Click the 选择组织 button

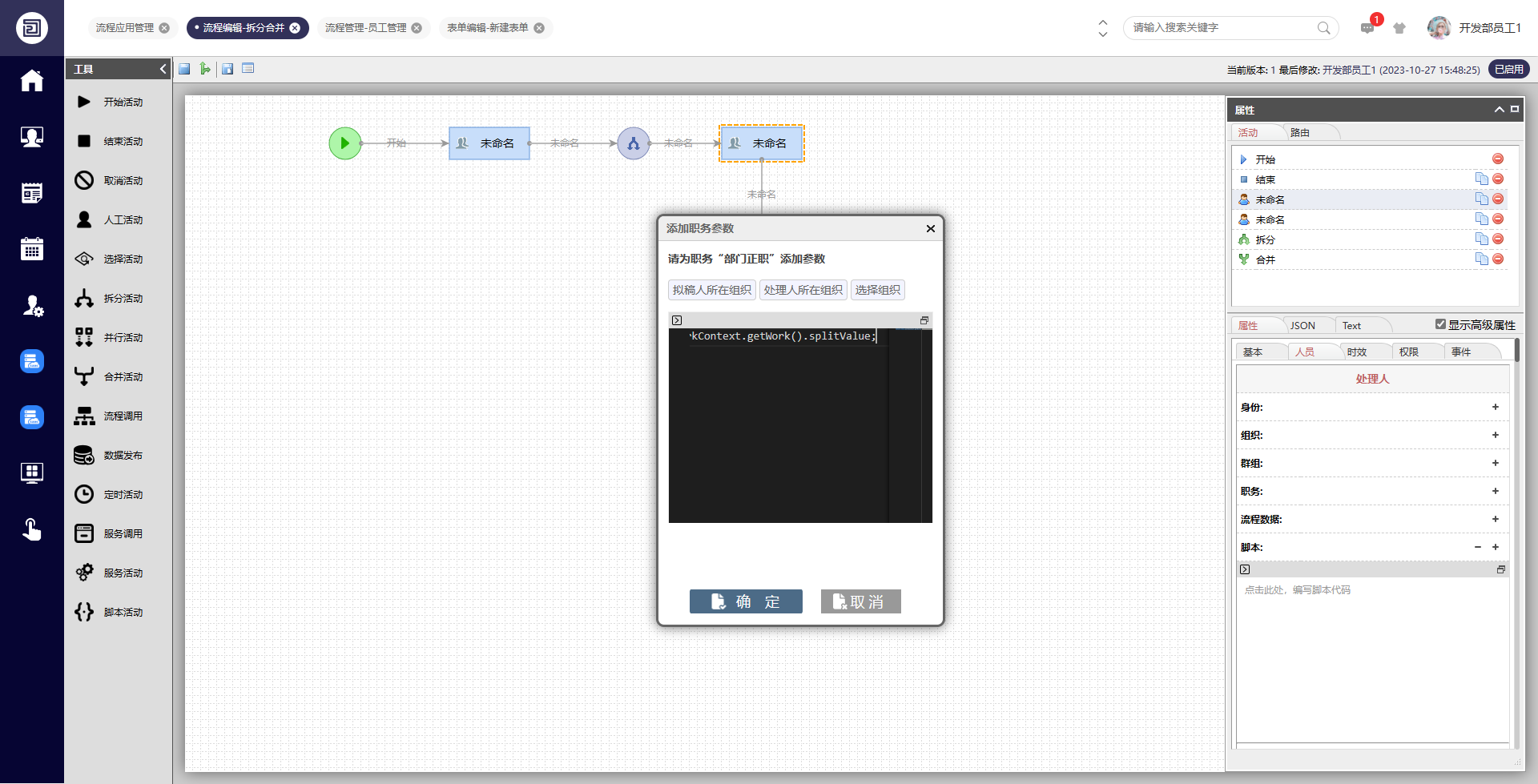(878, 290)
